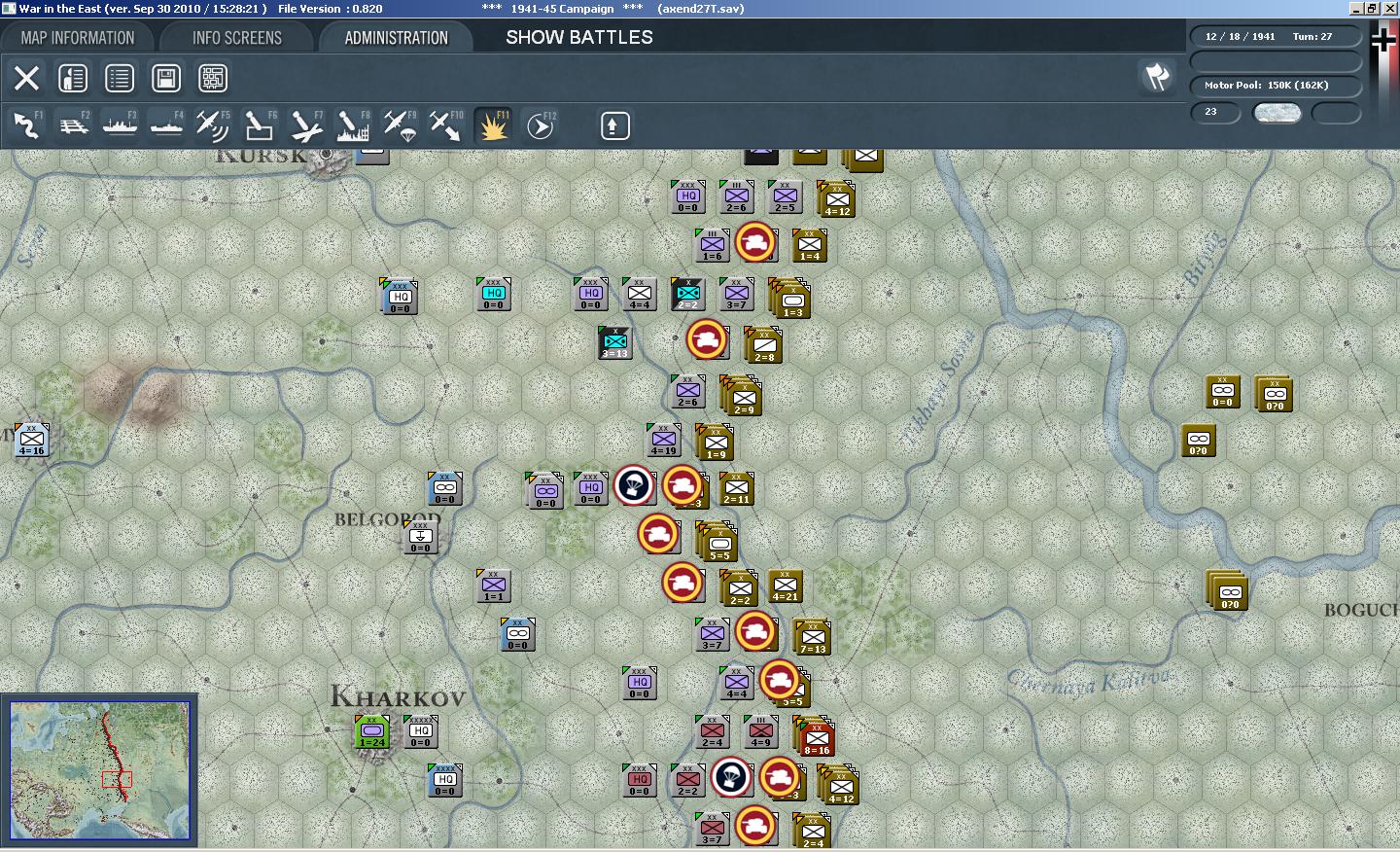Activate the F7 bomb airfield icon
The image size is (1400, 852).
click(x=306, y=125)
